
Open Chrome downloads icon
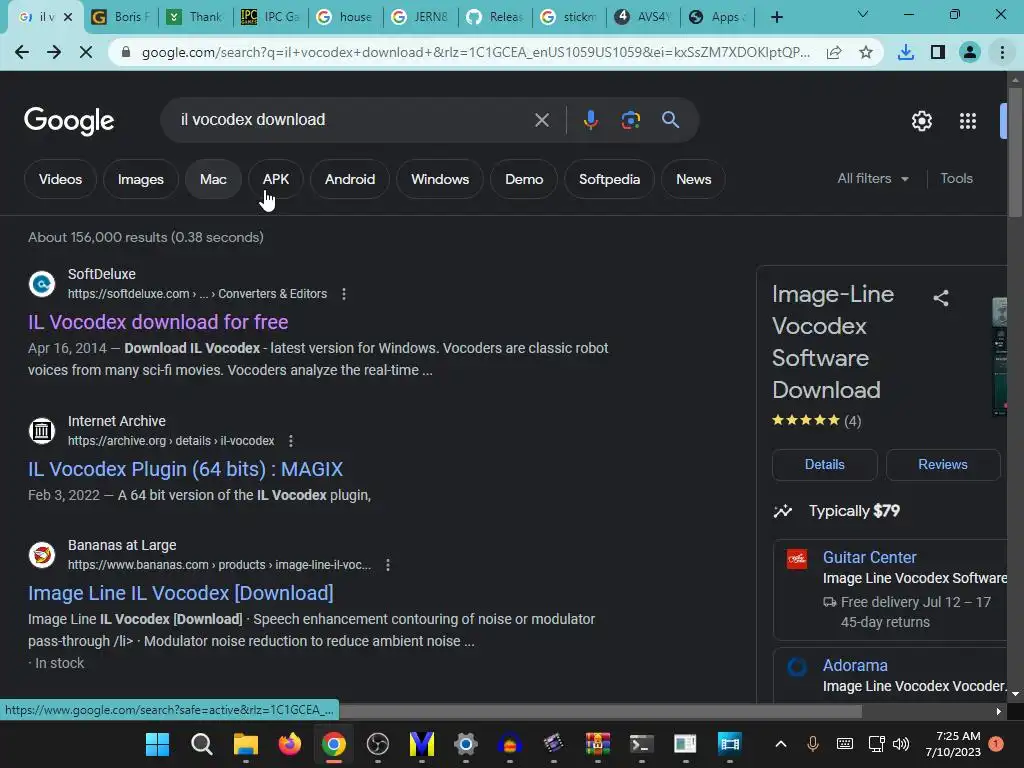(x=906, y=52)
